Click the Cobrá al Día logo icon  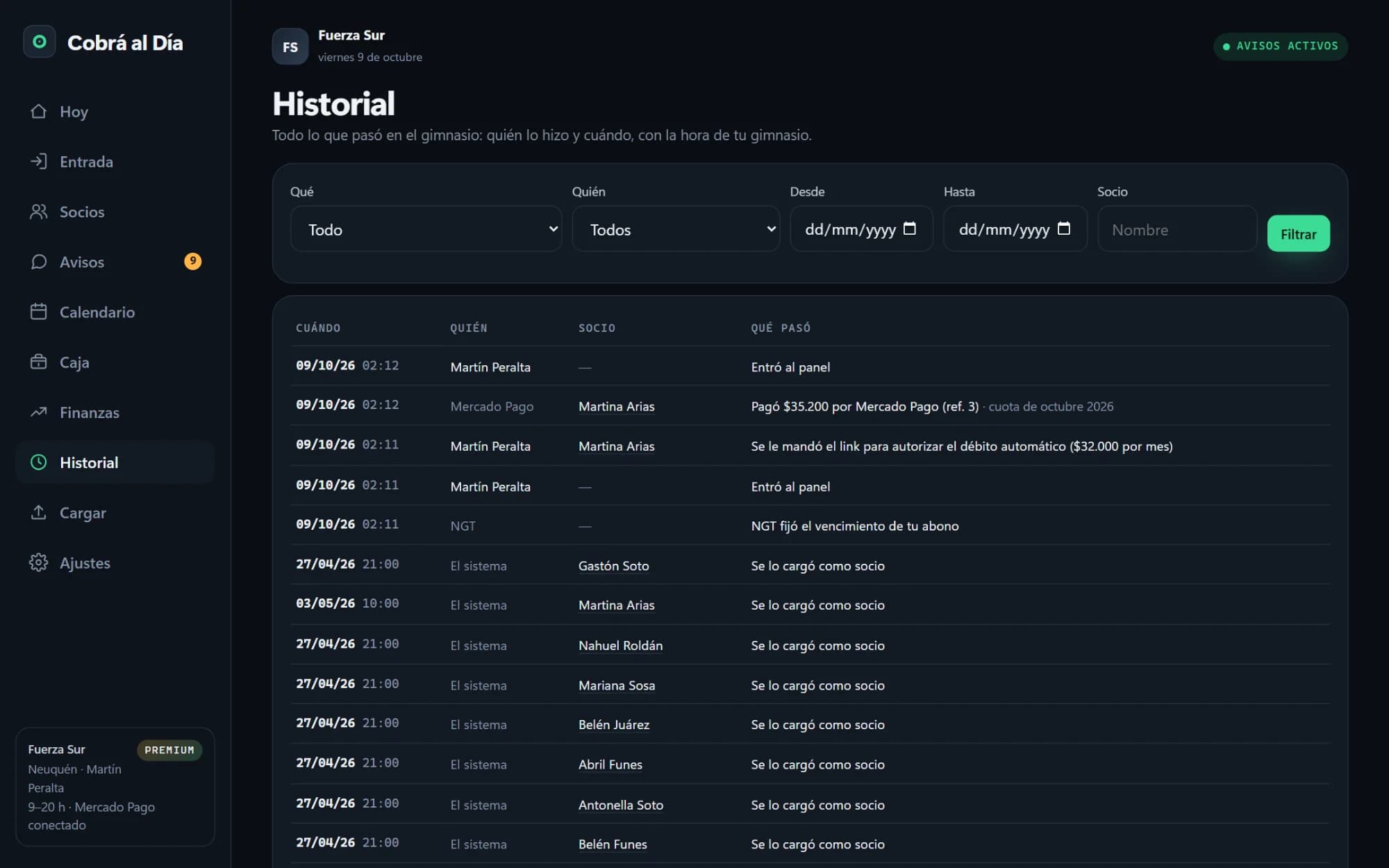[x=40, y=42]
